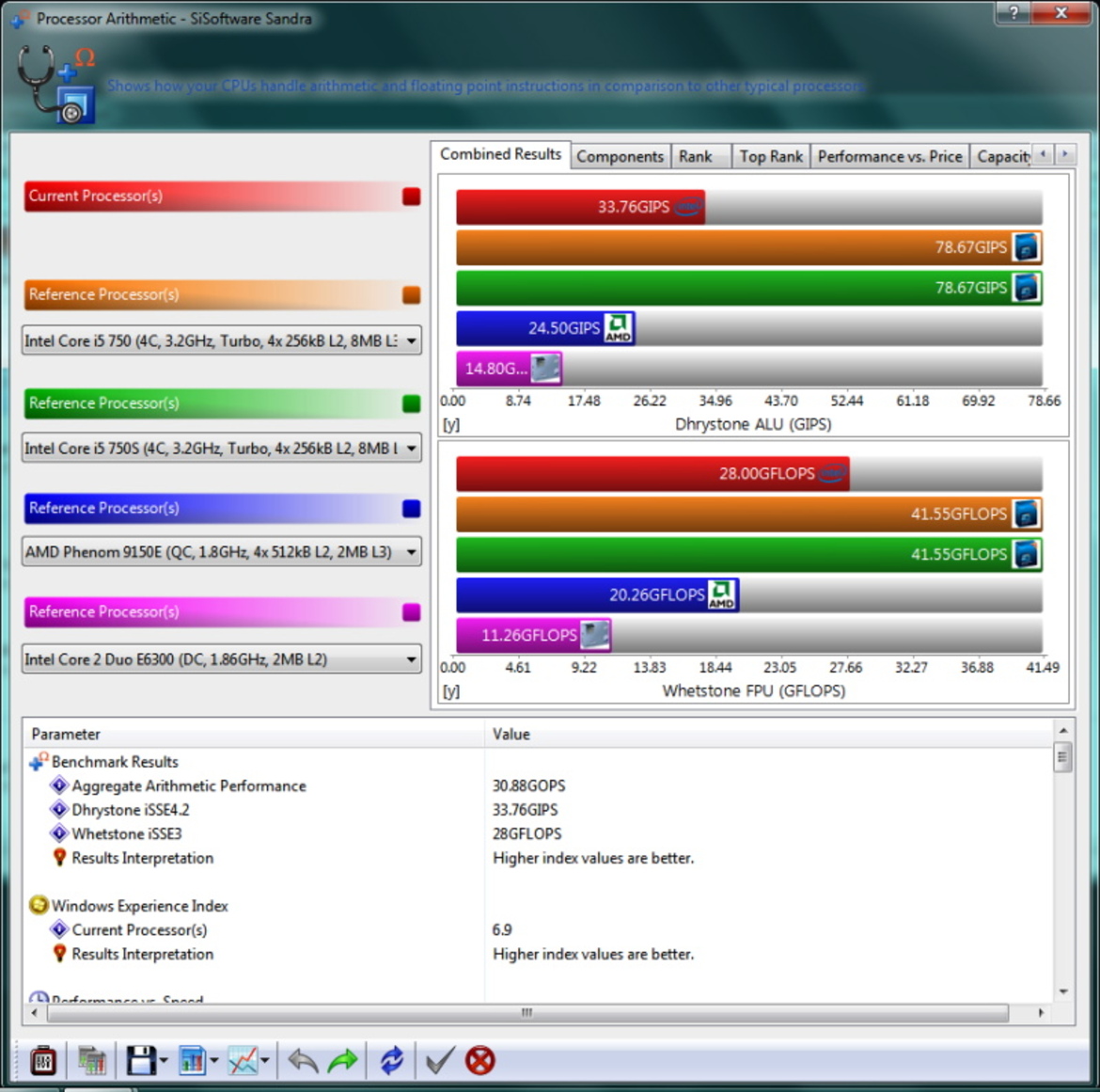Click the Windows Experience Index 6.9 value
Viewport: 1100px width, 1092px height.
coord(502,929)
